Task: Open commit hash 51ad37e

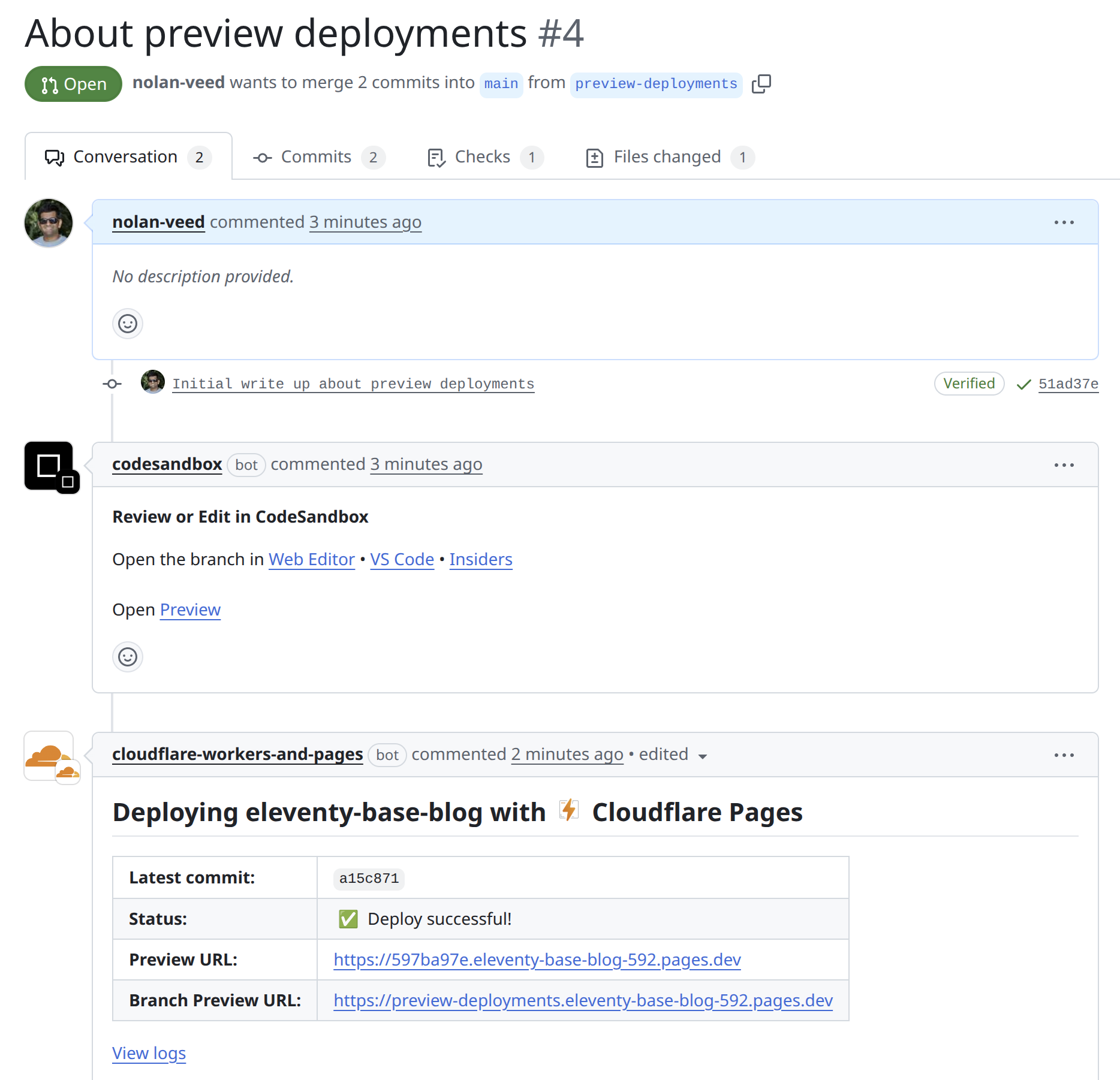Action: [x=1068, y=384]
